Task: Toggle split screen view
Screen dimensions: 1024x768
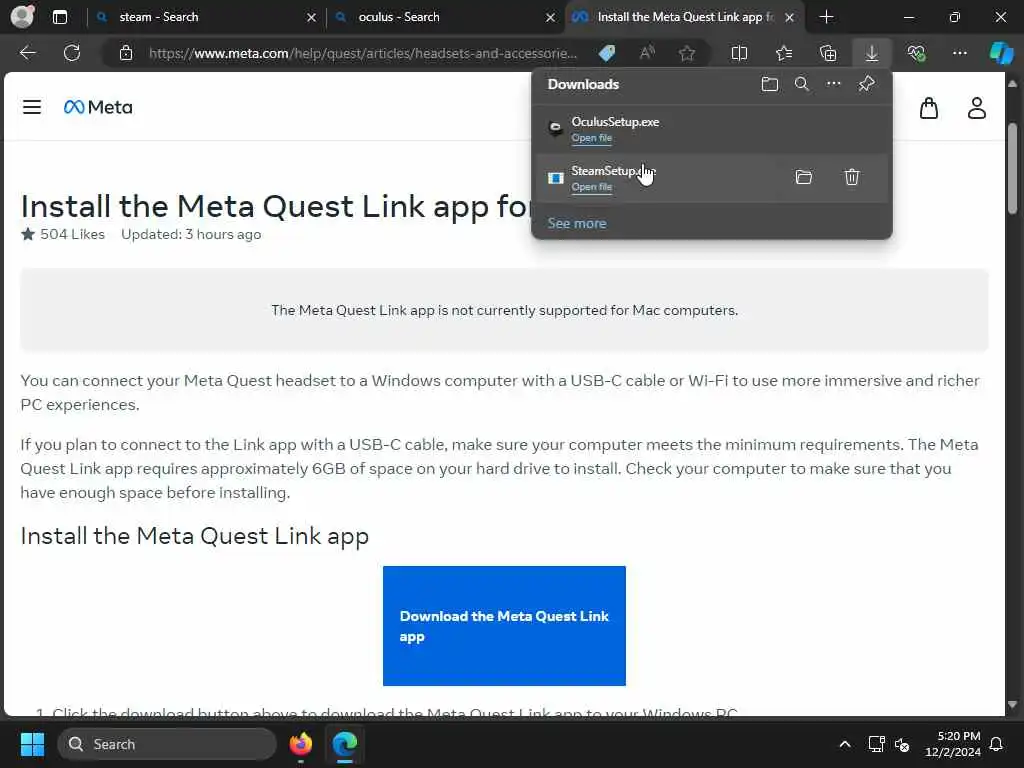Action: [x=739, y=53]
